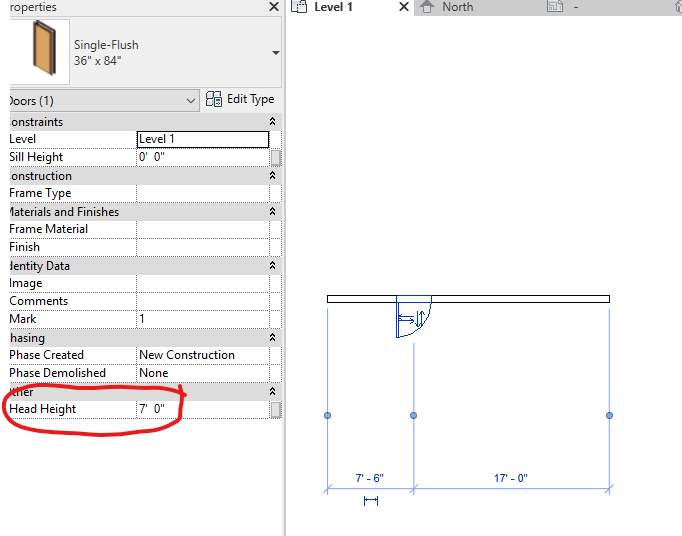Click the 17' - 0" temporary dimension text
682x536 pixels.
click(511, 478)
